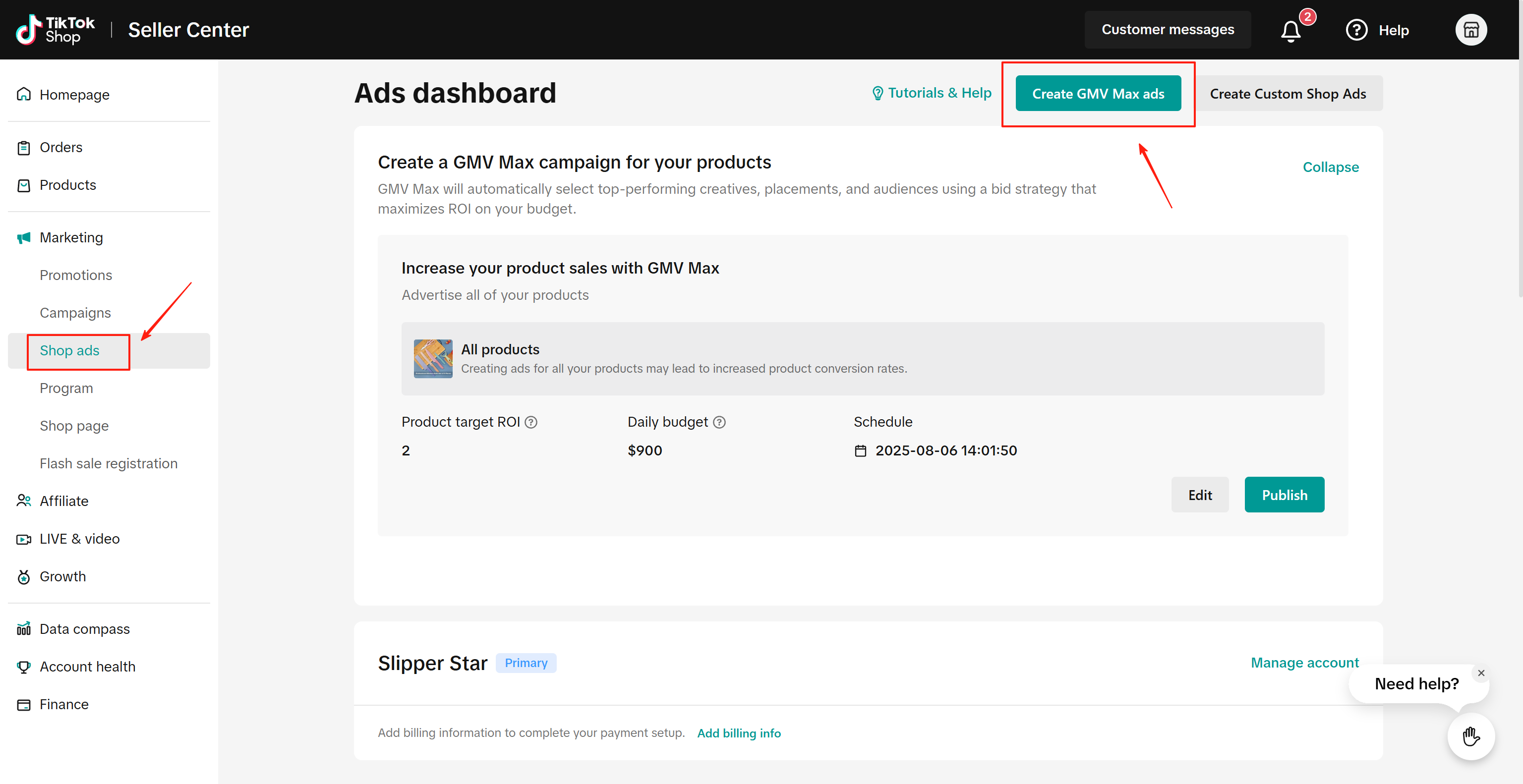Go to Promotions under Marketing
The height and width of the screenshot is (784, 1523).
click(76, 276)
